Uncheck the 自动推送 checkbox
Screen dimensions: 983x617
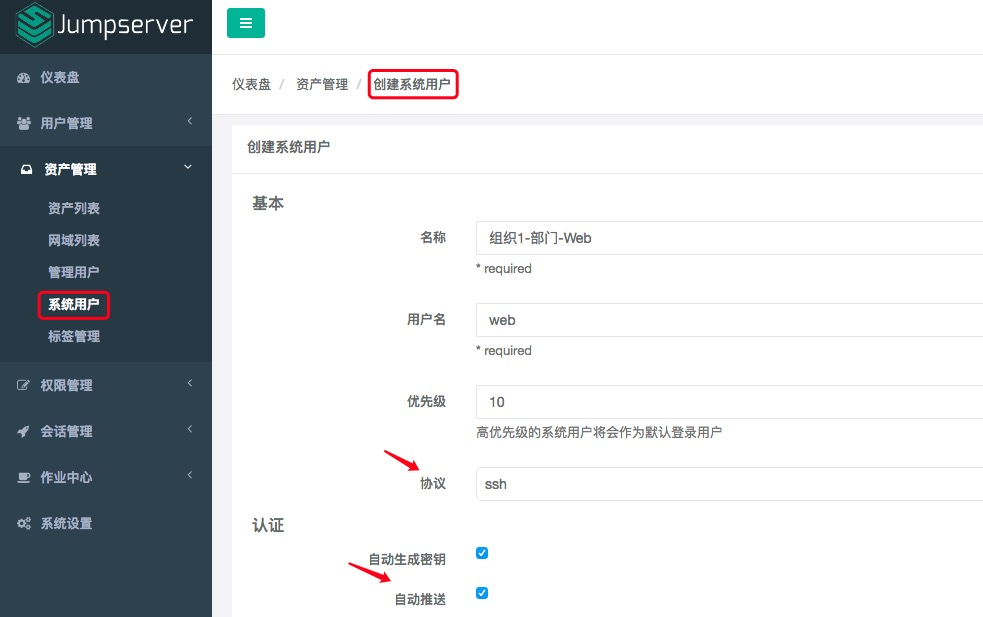(x=482, y=593)
